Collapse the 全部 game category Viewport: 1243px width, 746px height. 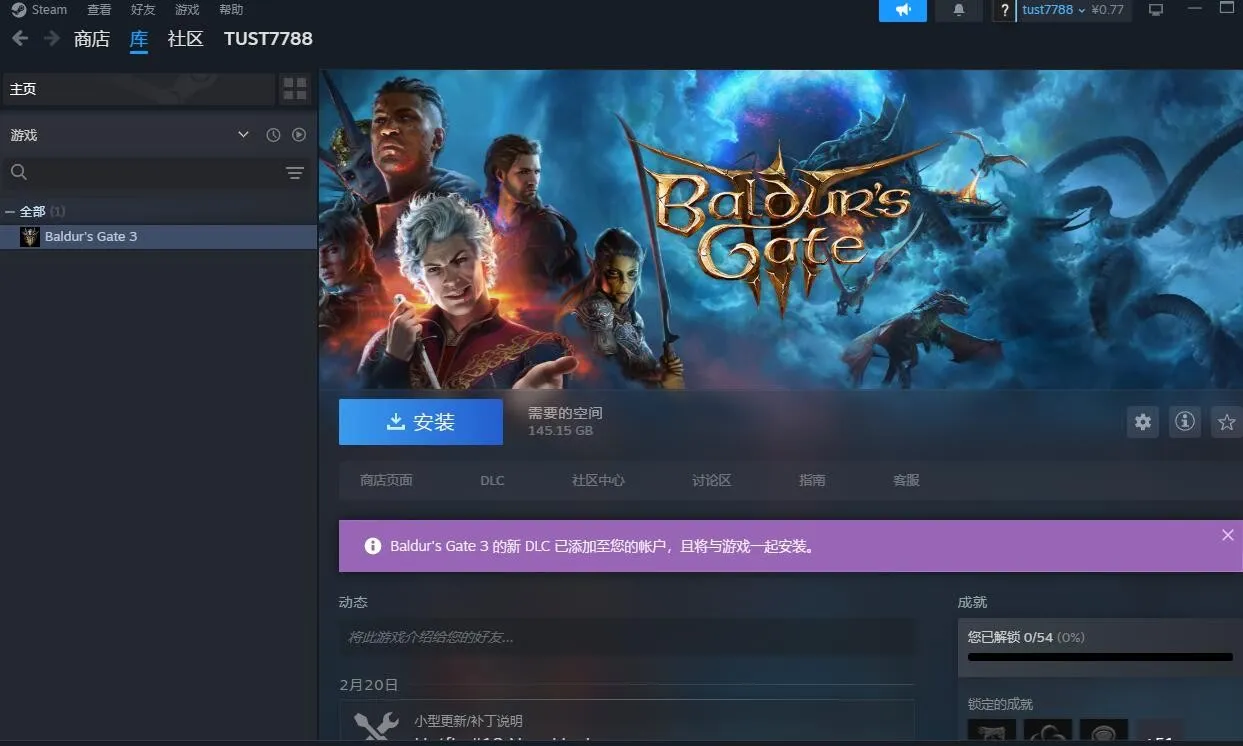[10, 212]
